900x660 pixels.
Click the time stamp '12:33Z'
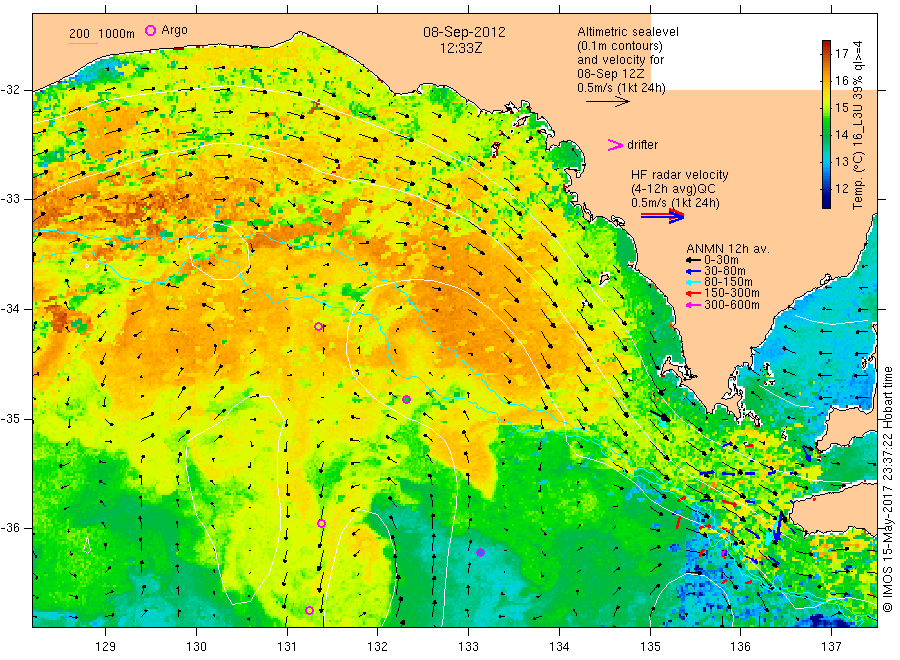pos(461,48)
